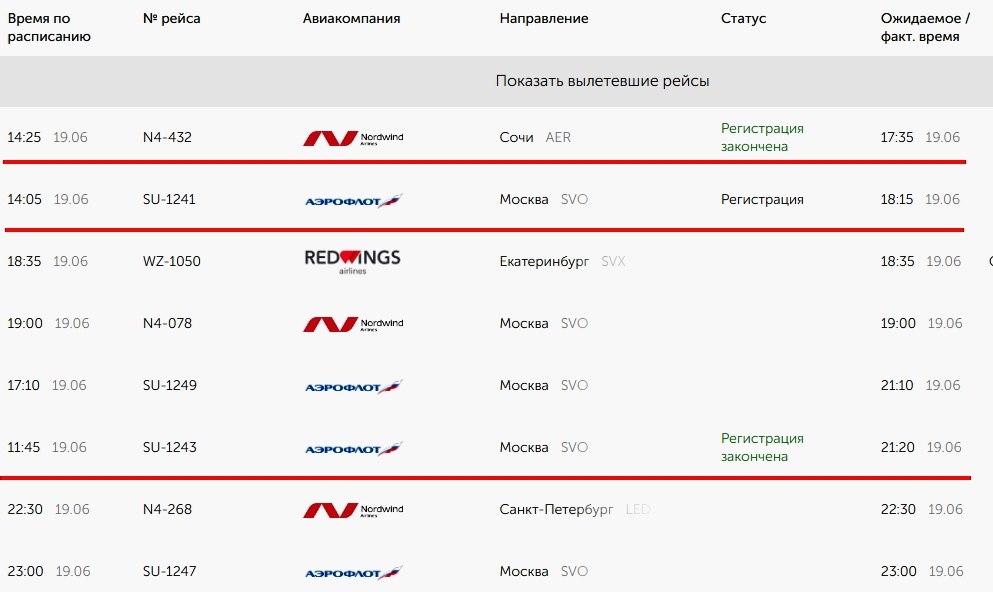993x592 pixels.
Task: Click Nordwind logo on flight N4-078 row
Action: pos(353,324)
